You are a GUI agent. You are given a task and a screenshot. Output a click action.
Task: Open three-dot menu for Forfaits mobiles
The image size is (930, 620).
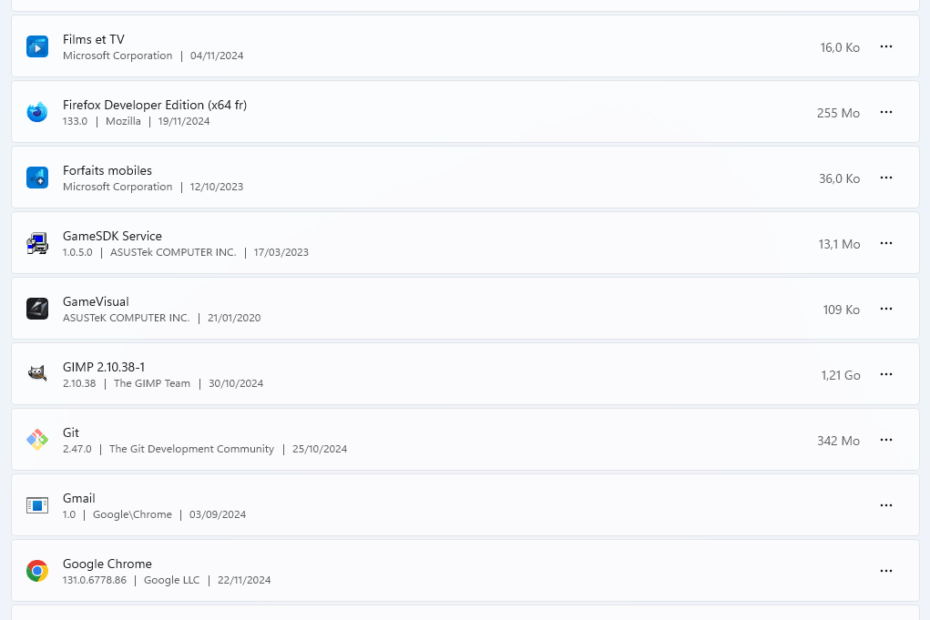pos(886,177)
